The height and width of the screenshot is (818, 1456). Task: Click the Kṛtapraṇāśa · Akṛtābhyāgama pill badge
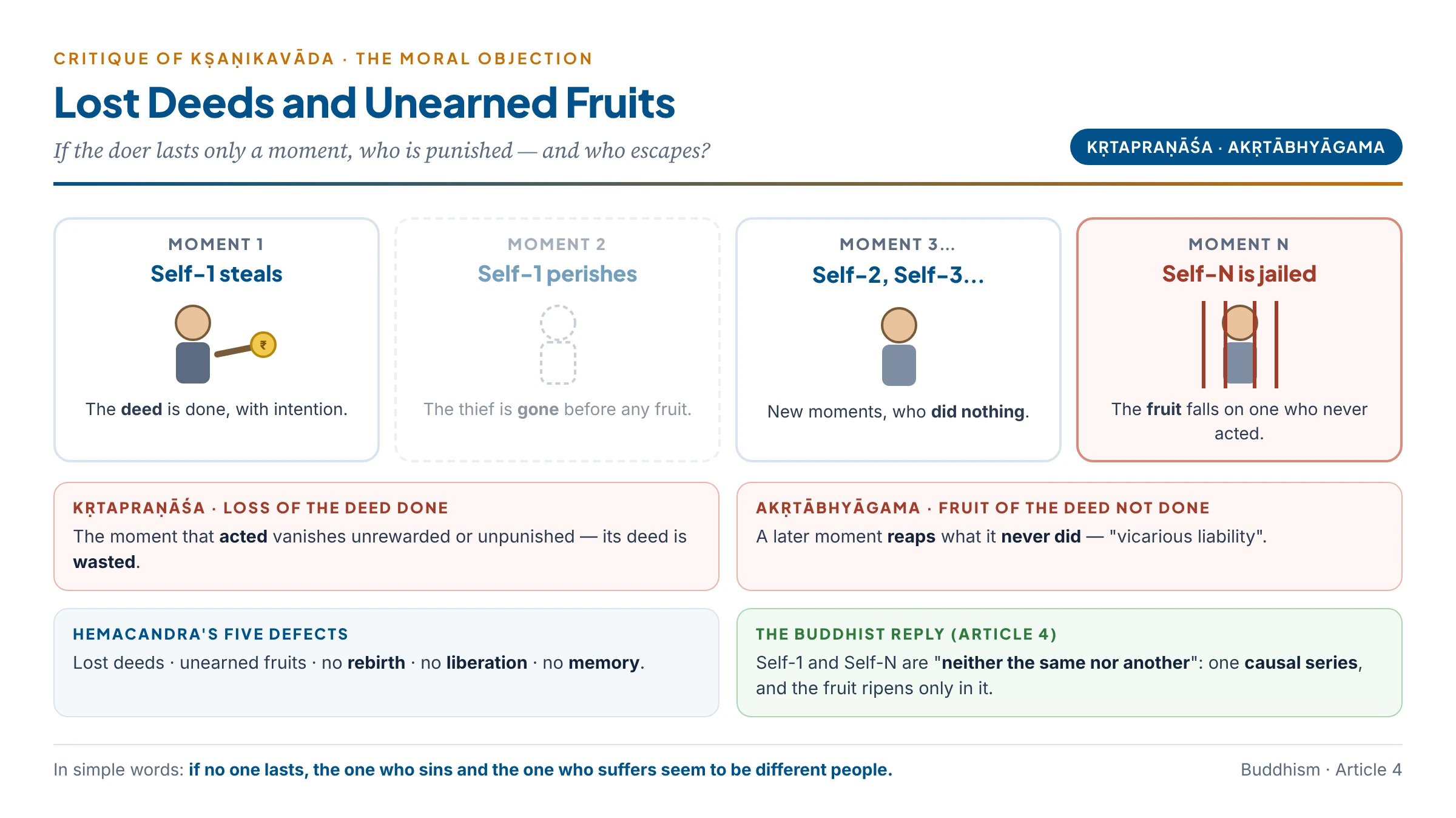(1236, 147)
